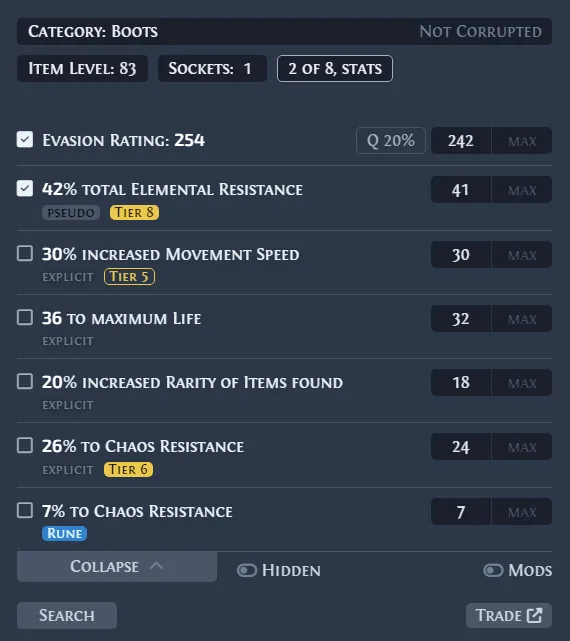Enable the increased Movement Speed checkbox
The image size is (570, 641).
point(25,253)
